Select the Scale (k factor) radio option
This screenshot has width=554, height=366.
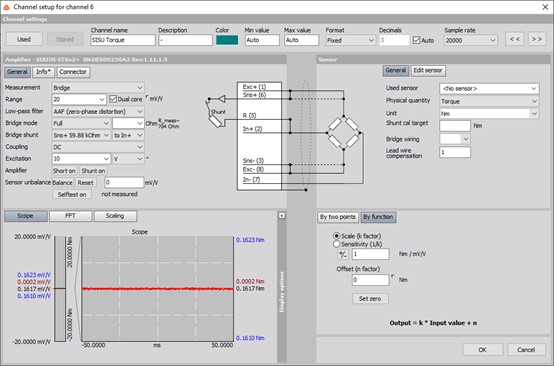(336, 236)
